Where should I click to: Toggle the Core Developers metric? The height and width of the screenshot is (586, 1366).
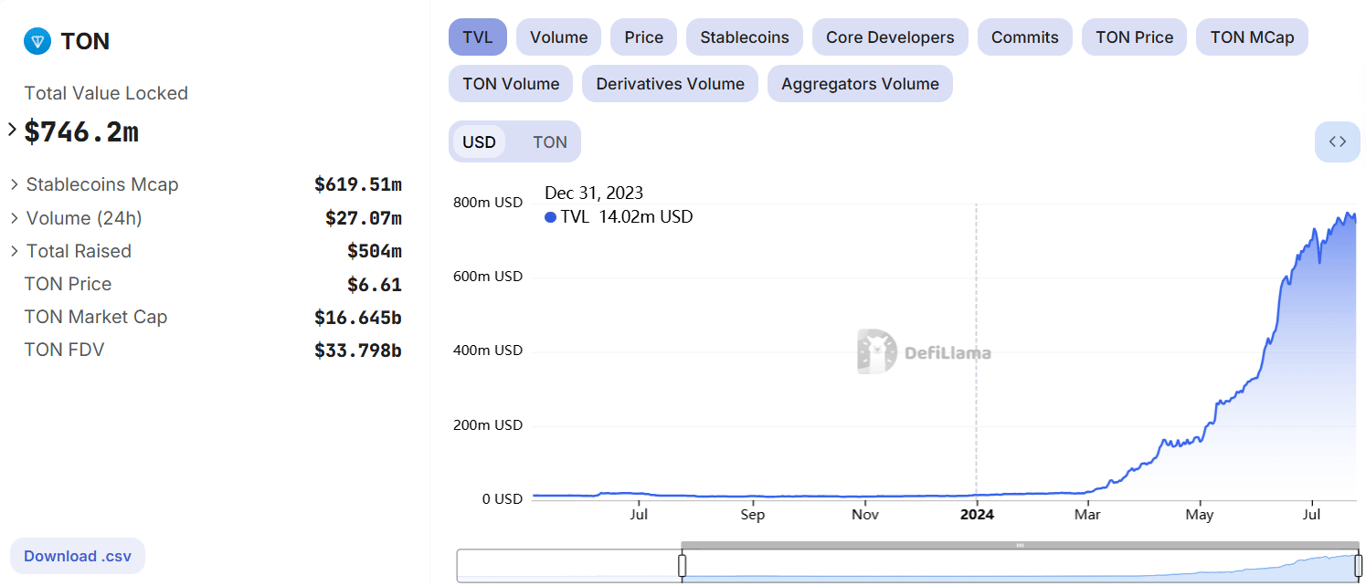tap(890, 37)
